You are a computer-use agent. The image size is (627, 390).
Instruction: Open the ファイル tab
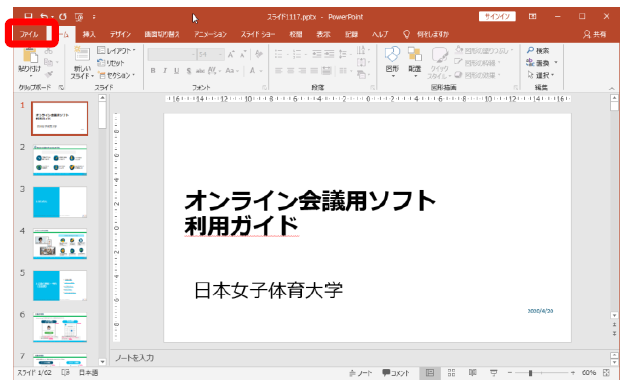click(x=29, y=34)
